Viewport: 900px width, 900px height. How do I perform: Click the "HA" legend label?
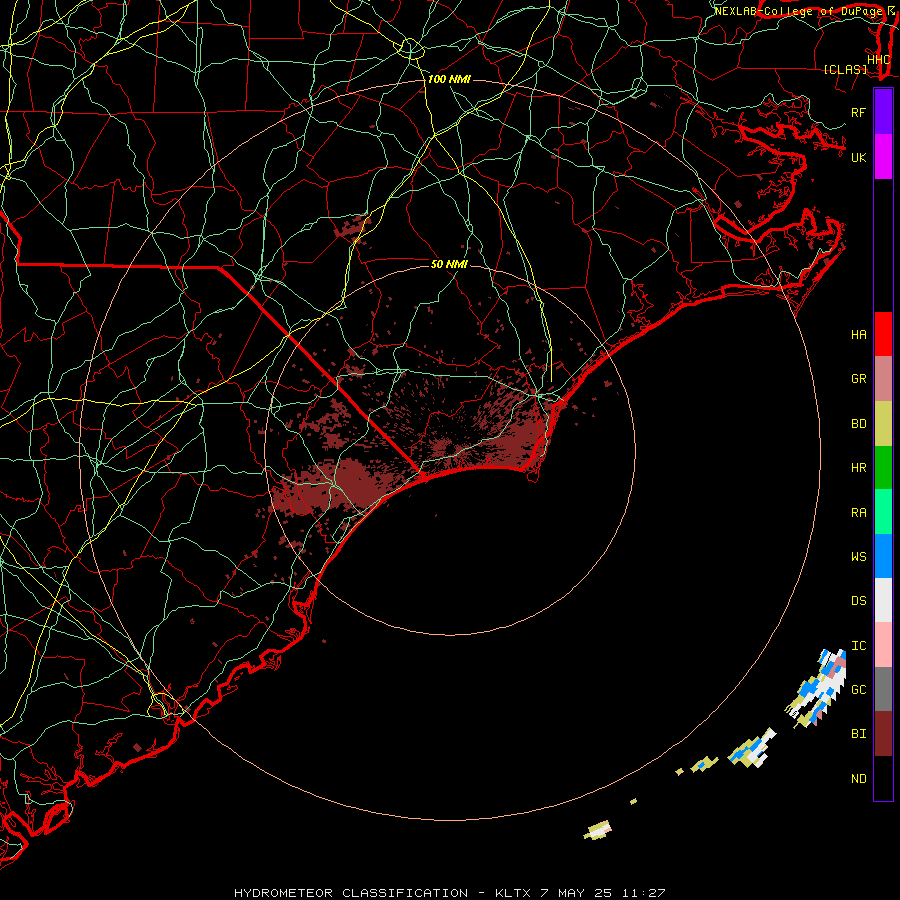tap(858, 335)
